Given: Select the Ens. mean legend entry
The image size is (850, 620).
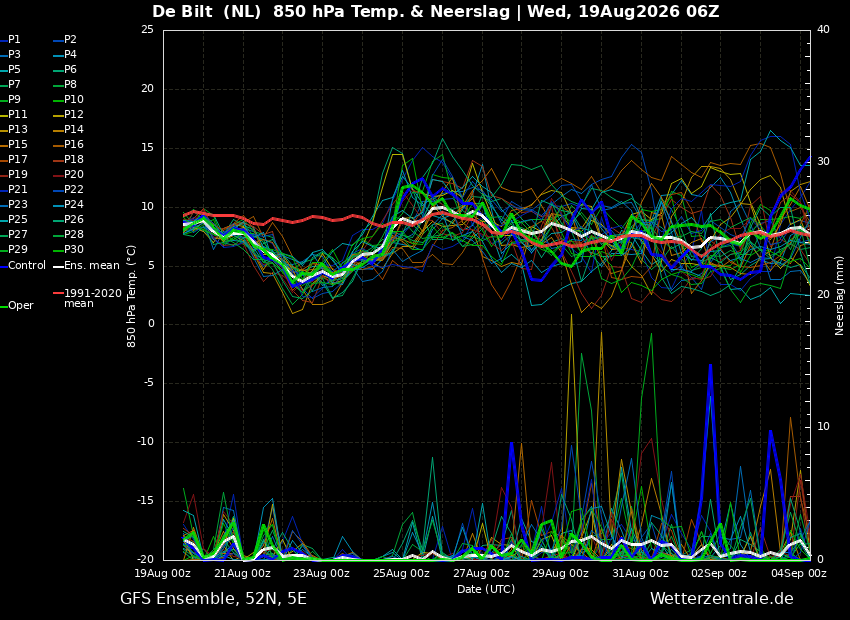Looking at the screenshot, I should pos(87,266).
